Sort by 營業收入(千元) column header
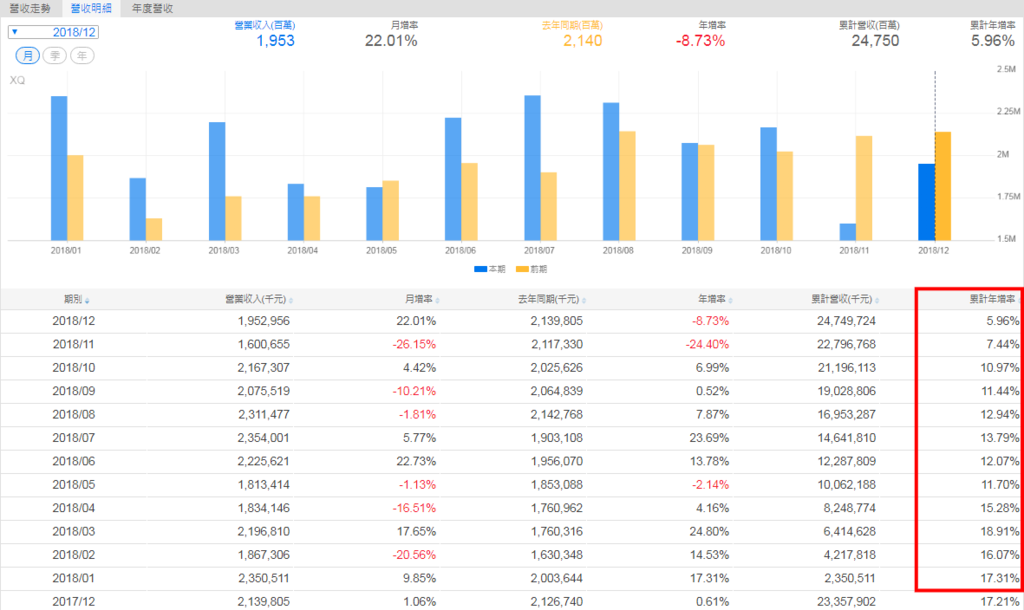This screenshot has height=610, width=1024. tap(259, 299)
